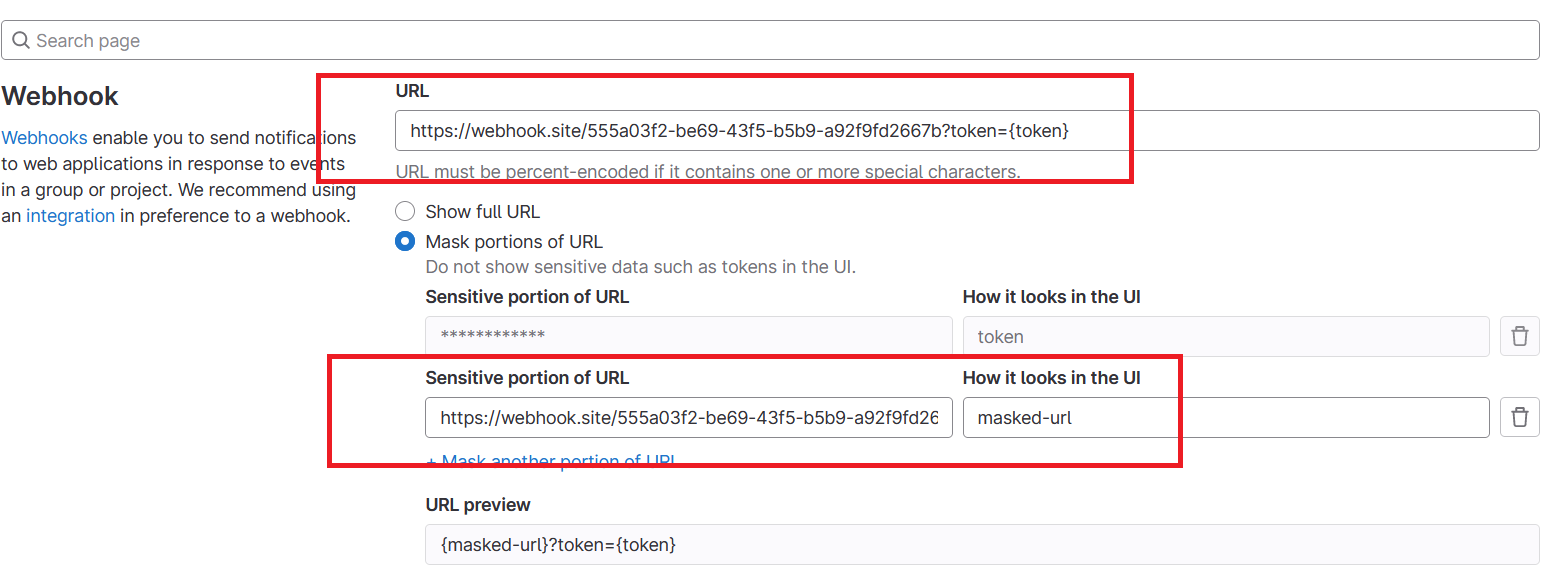
Task: Click the URL preview label
Action: [478, 505]
